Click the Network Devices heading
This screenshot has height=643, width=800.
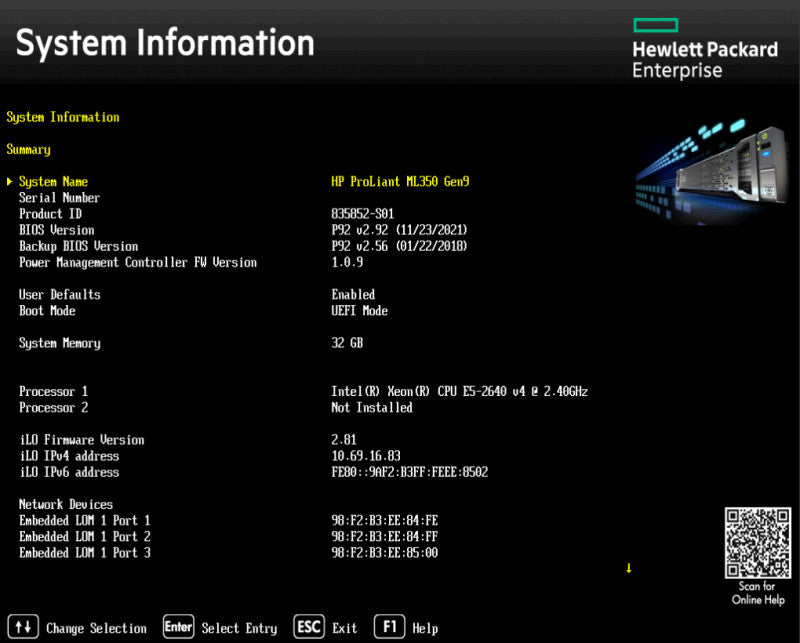coord(66,505)
